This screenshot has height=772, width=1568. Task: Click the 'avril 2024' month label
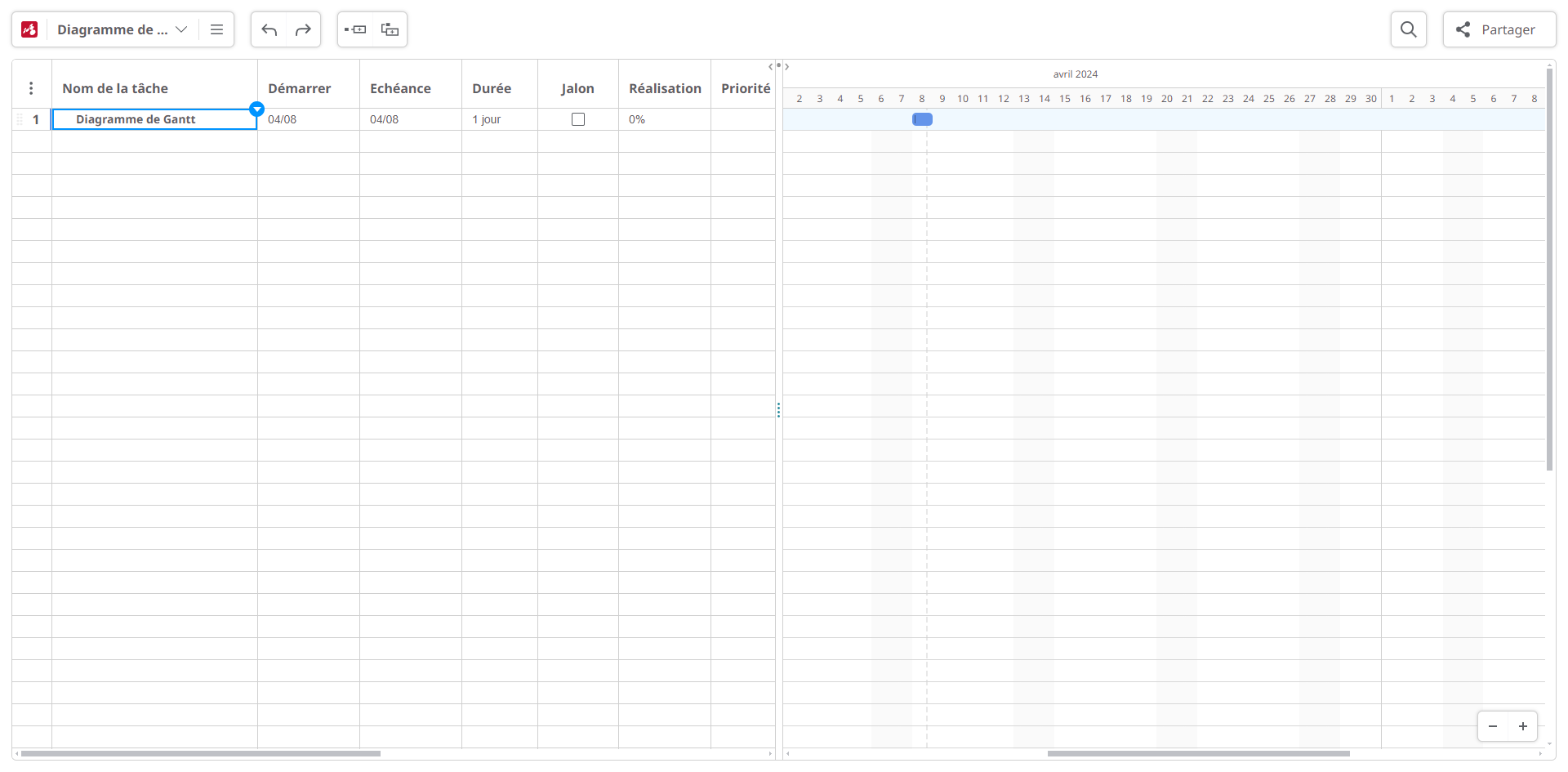coord(1075,74)
